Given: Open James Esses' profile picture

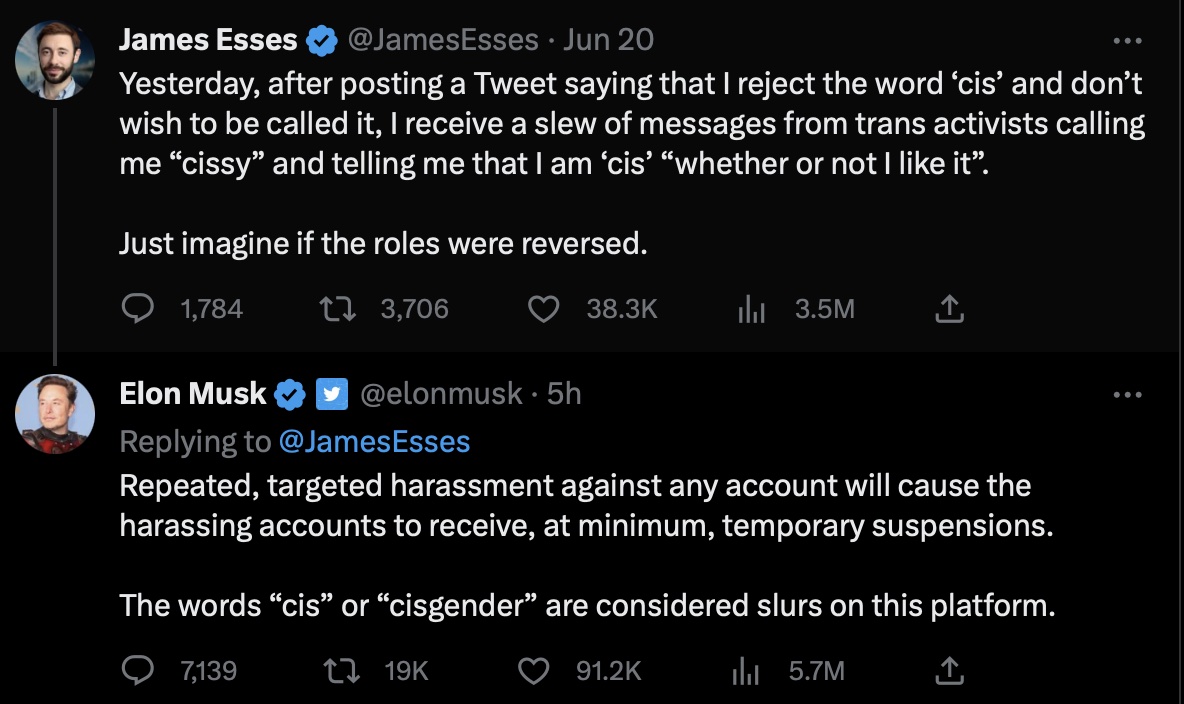Looking at the screenshot, I should pyautogui.click(x=55, y=60).
